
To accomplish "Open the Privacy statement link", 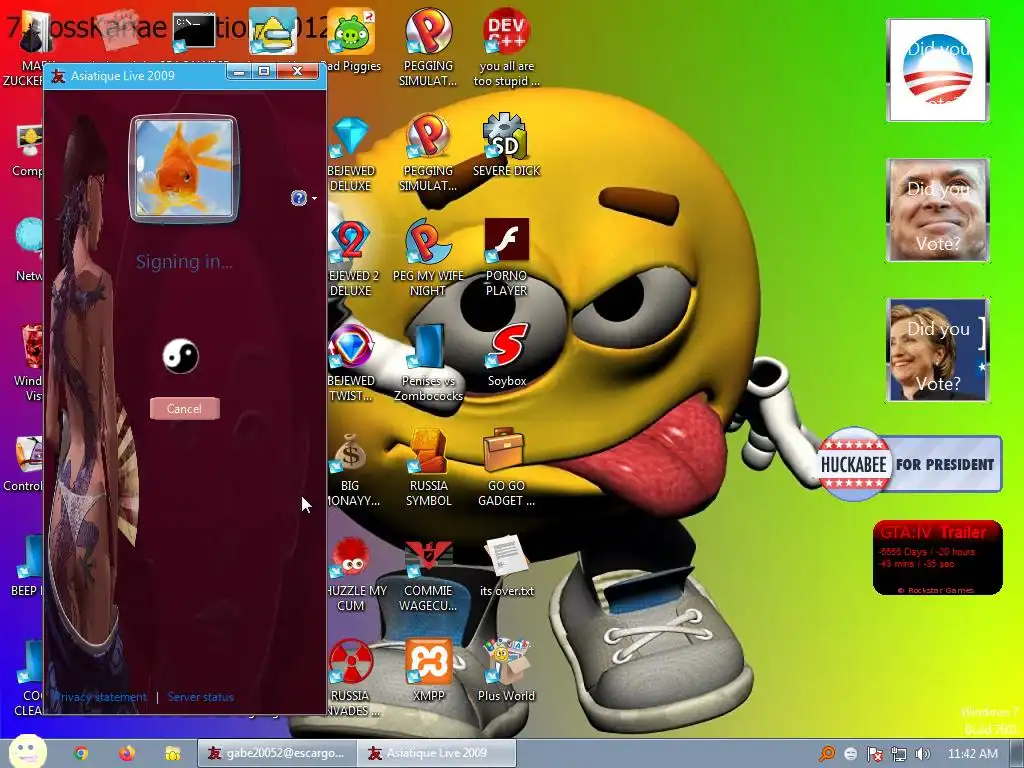I will [x=100, y=697].
